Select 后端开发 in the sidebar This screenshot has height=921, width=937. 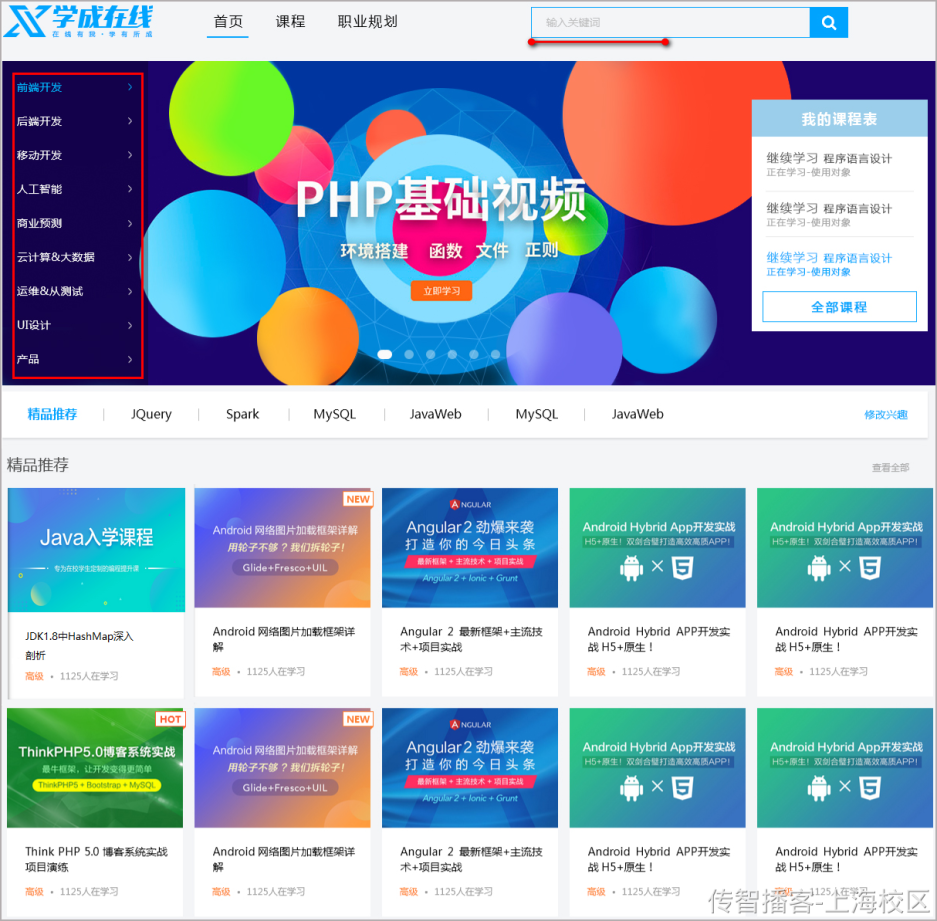(39, 121)
